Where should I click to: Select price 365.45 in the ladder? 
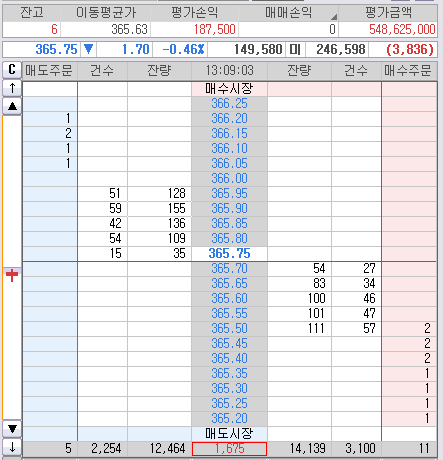[x=229, y=344]
